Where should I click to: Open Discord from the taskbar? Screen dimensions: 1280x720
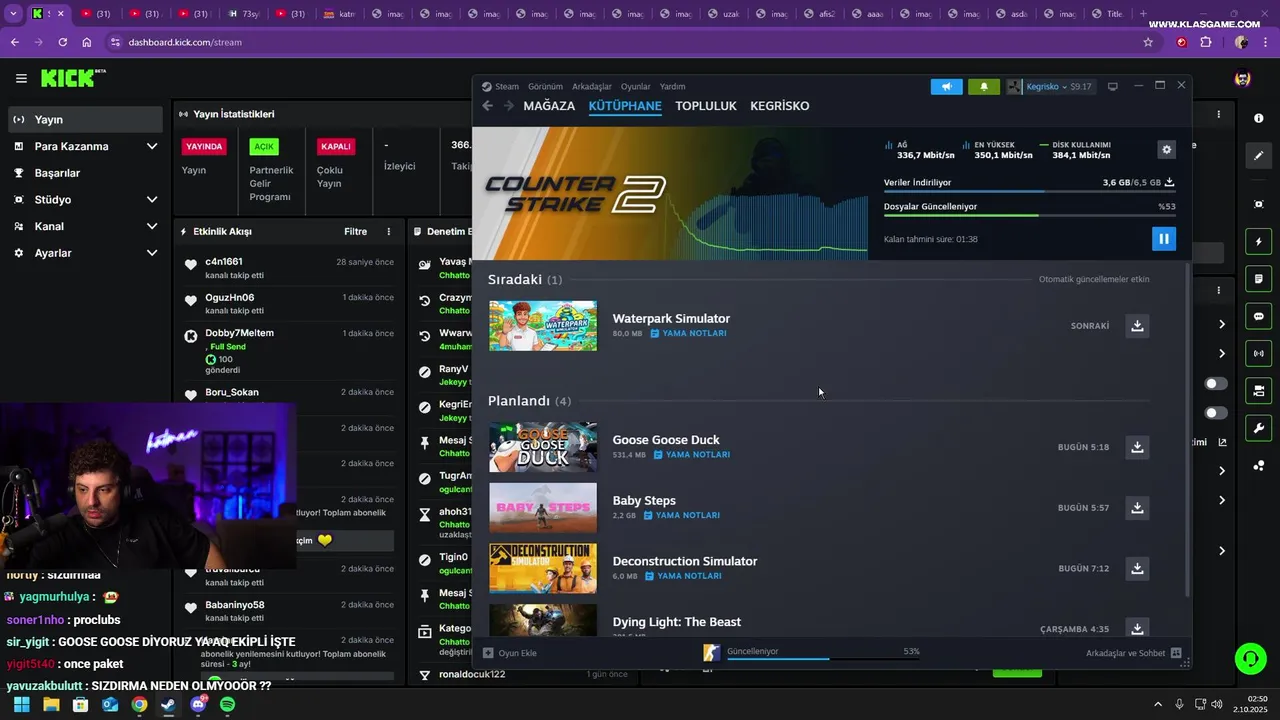[198, 705]
